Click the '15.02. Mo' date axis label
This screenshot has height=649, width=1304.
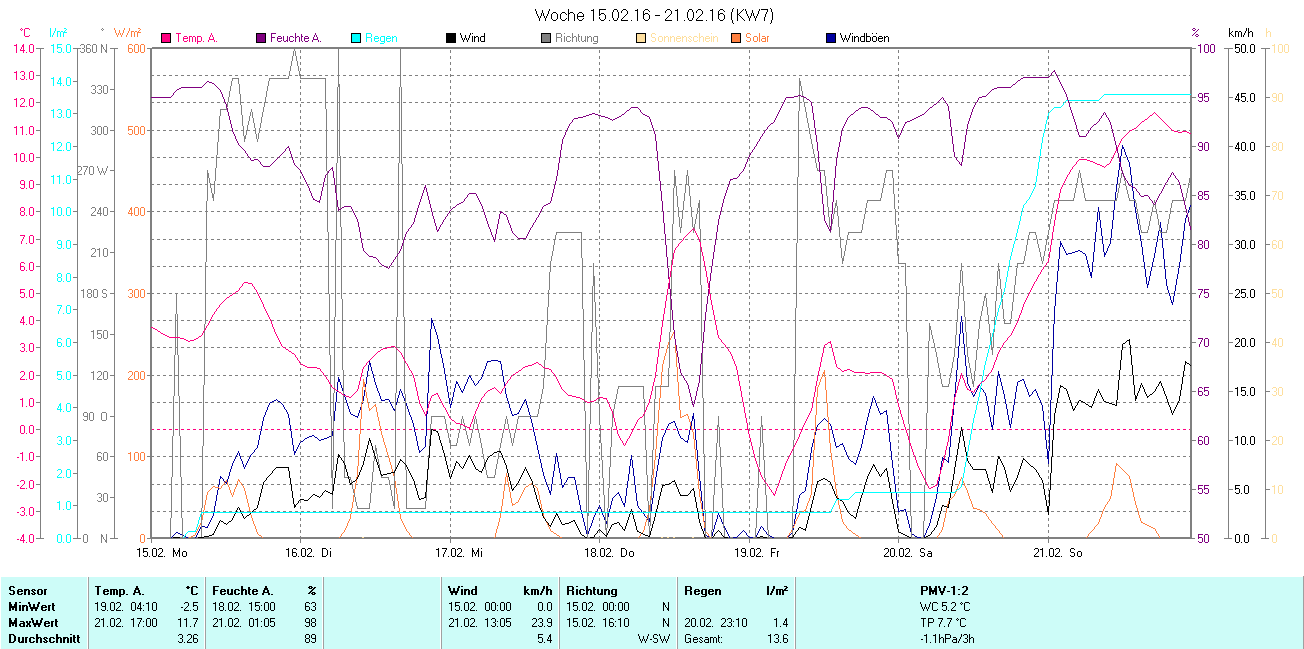162,552
